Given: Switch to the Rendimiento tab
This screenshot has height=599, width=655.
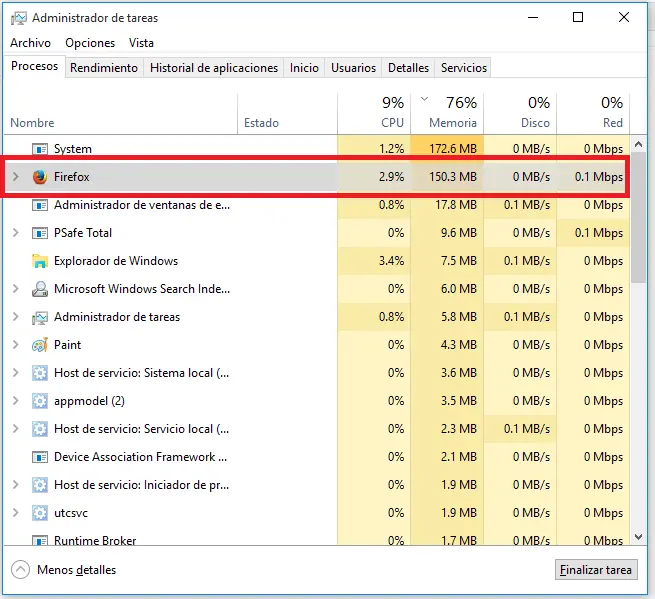Looking at the screenshot, I should [x=104, y=68].
